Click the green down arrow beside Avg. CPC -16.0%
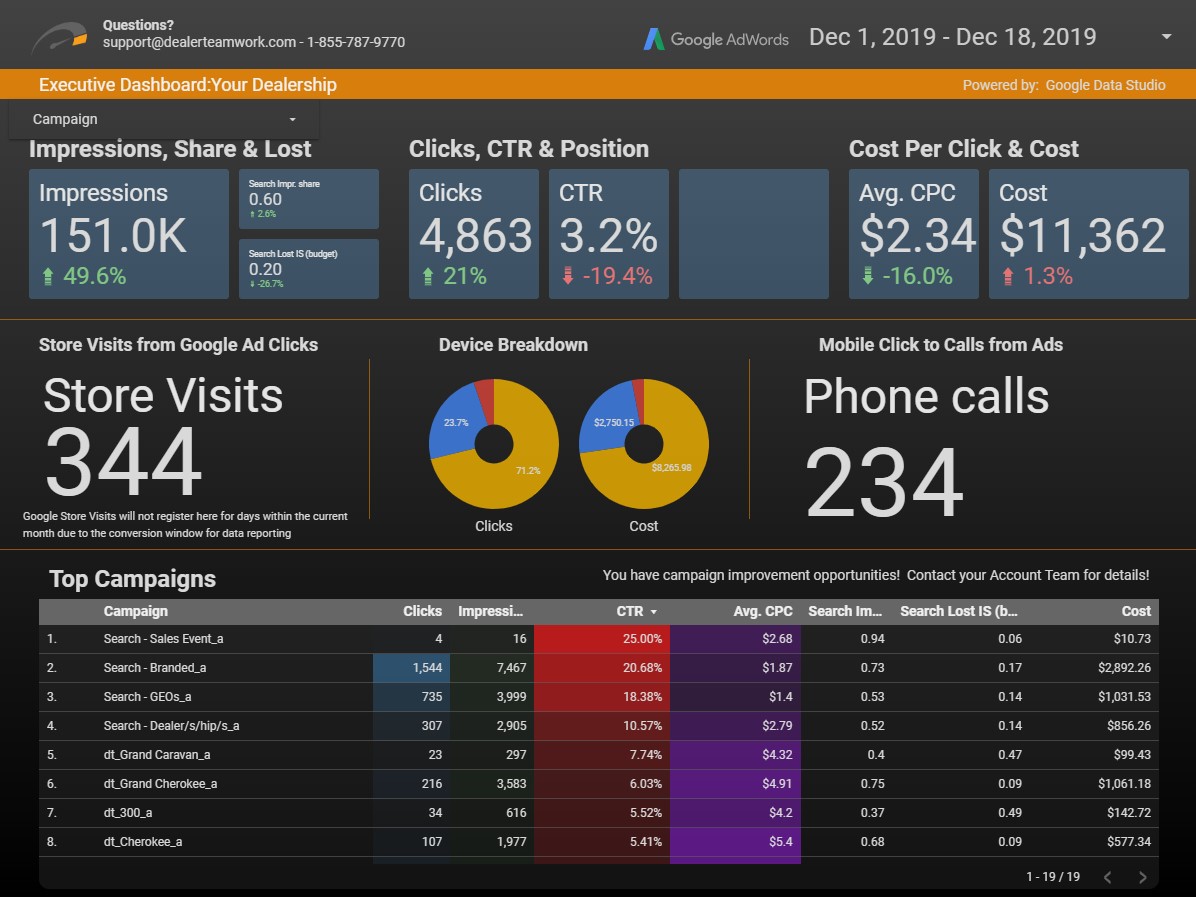This screenshot has height=897, width=1196. point(866,273)
